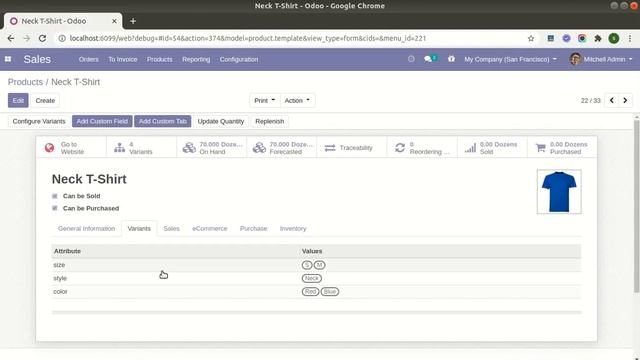Open the Configuration menu
This screenshot has height=360, width=640.
(x=239, y=59)
